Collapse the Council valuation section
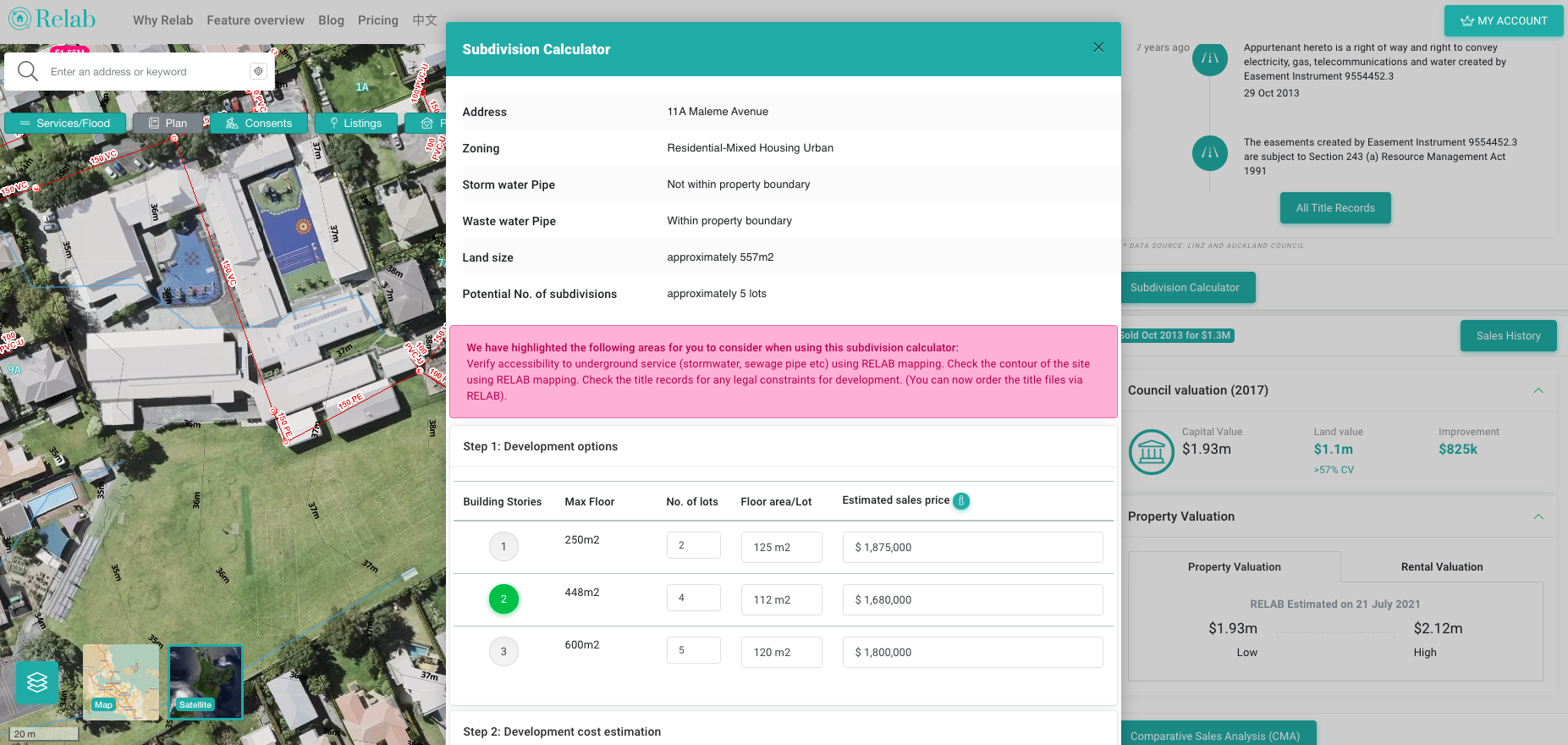This screenshot has width=1568, height=745. (x=1538, y=390)
